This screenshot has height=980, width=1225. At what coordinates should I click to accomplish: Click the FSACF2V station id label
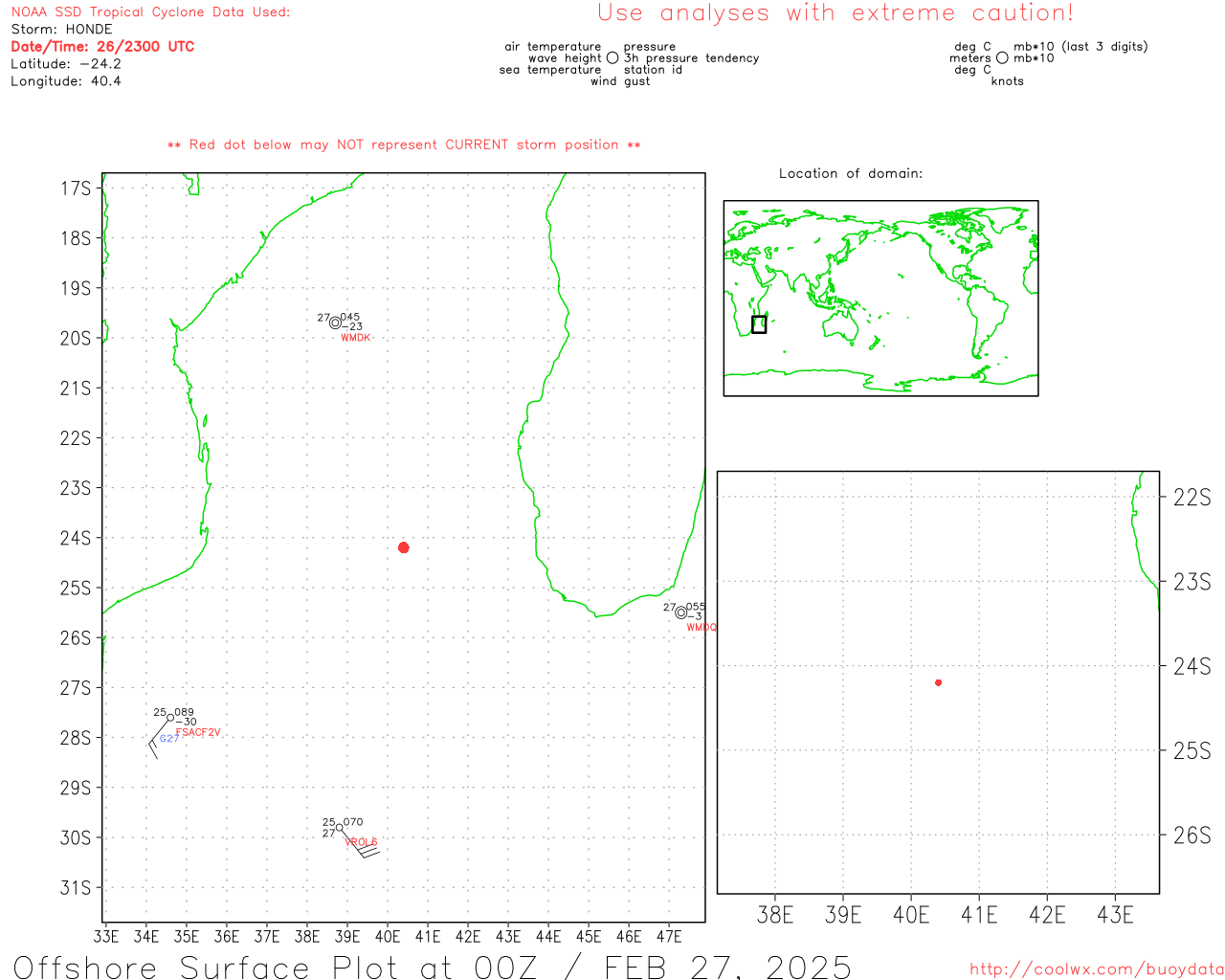[198, 733]
